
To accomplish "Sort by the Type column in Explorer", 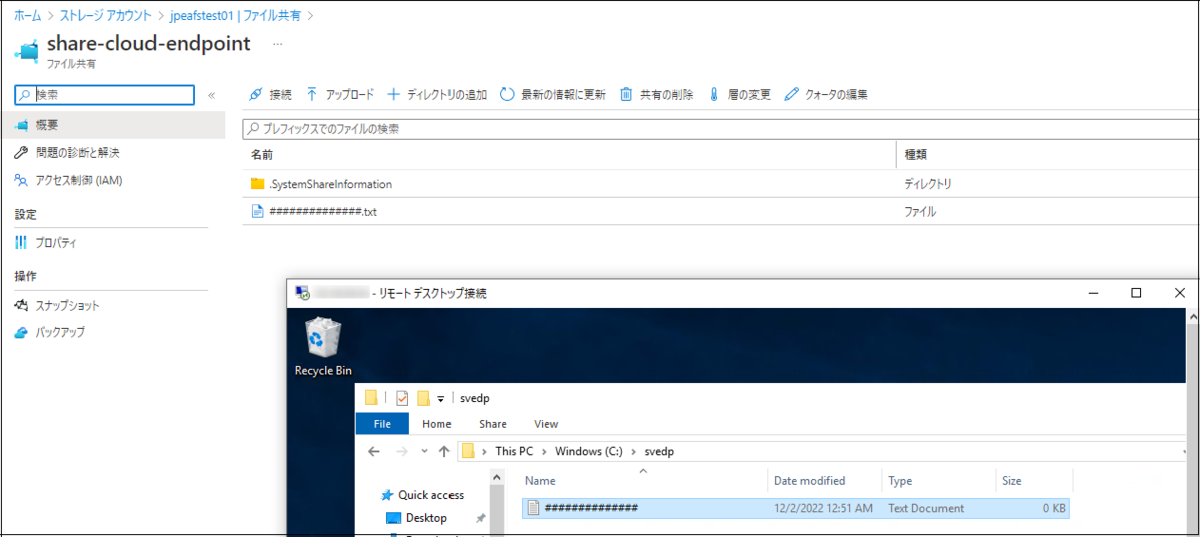I will click(900, 481).
